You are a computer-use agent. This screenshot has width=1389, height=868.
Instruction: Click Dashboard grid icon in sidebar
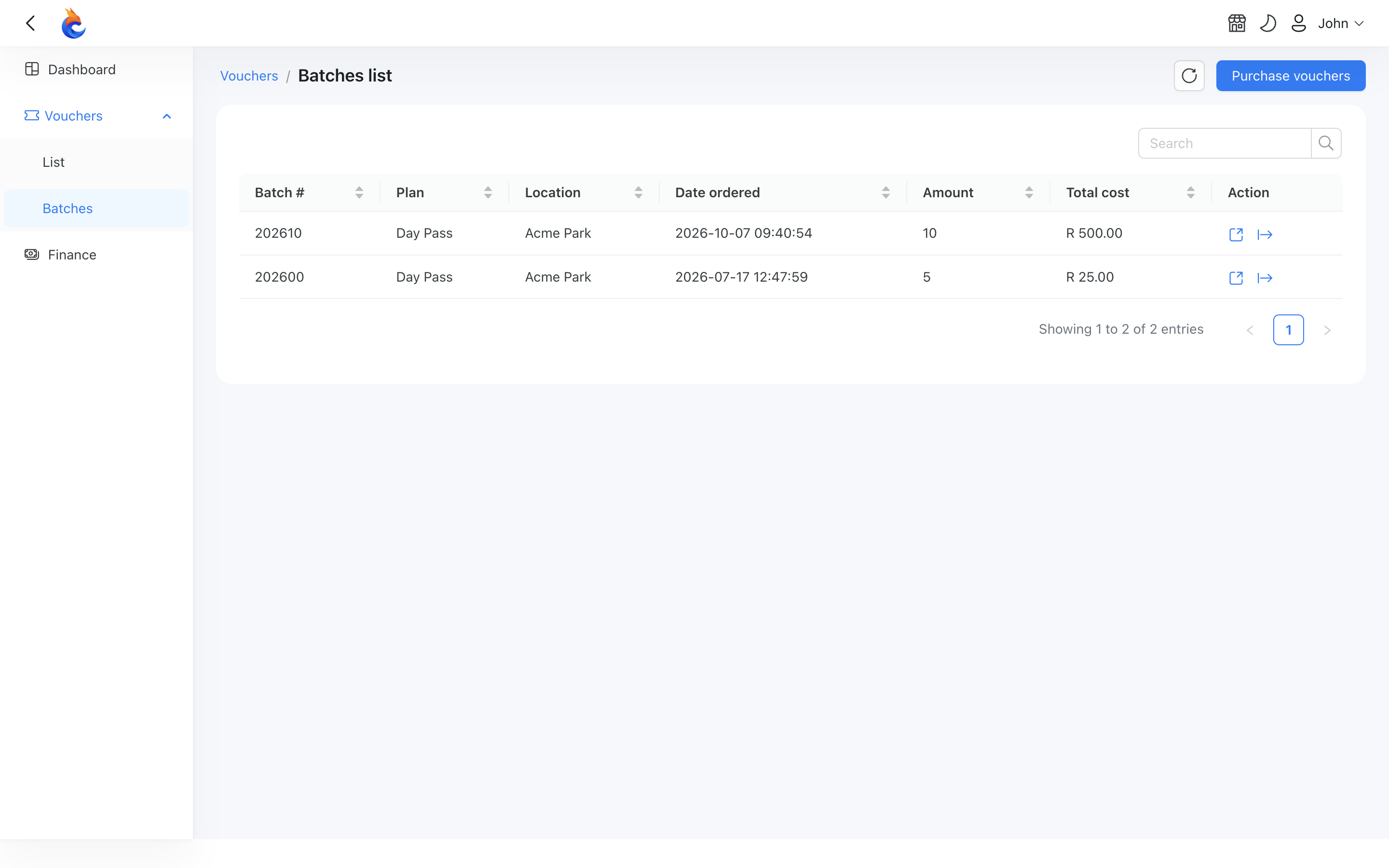(x=32, y=69)
